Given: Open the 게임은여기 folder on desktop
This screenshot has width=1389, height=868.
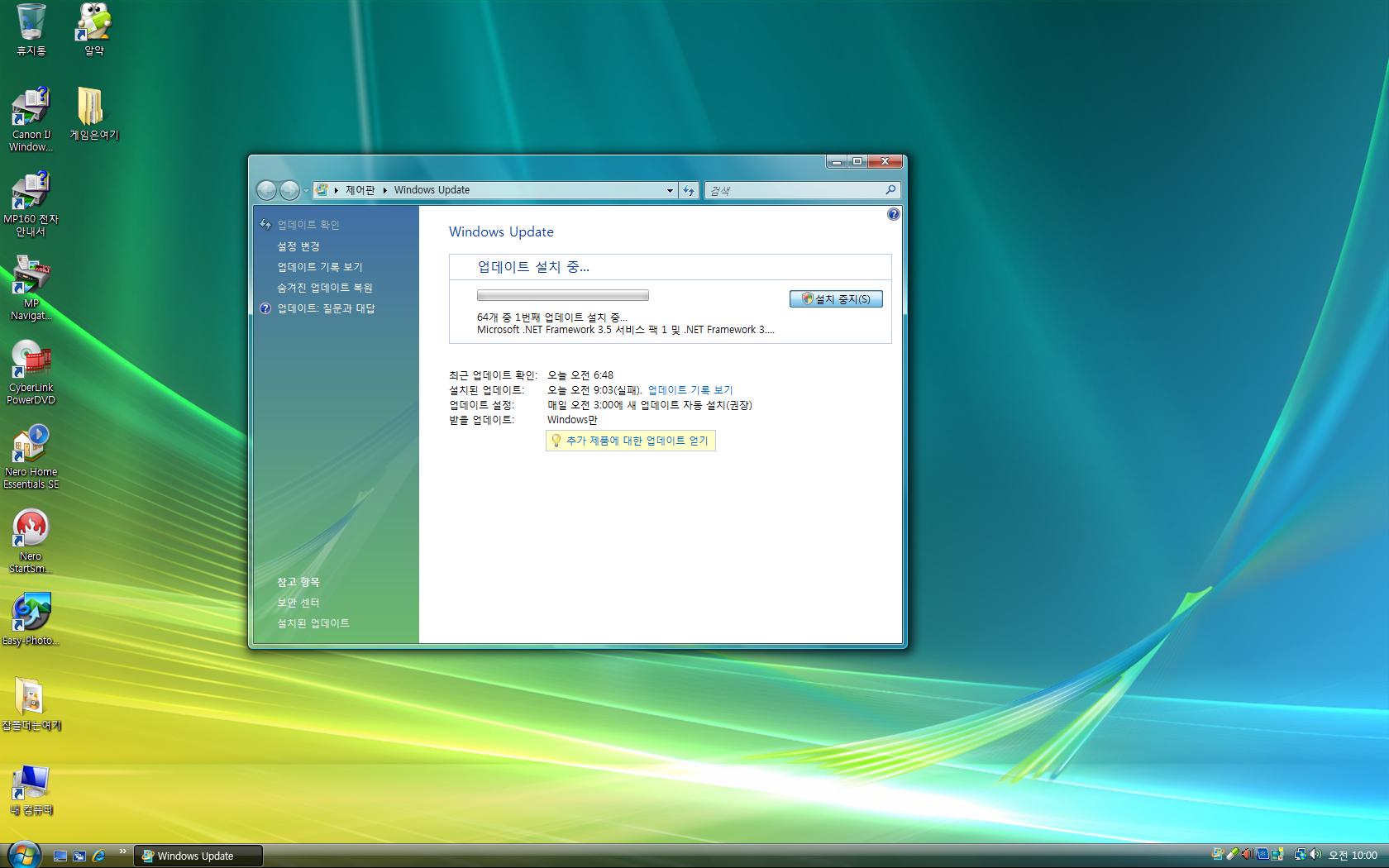Looking at the screenshot, I should click(93, 114).
